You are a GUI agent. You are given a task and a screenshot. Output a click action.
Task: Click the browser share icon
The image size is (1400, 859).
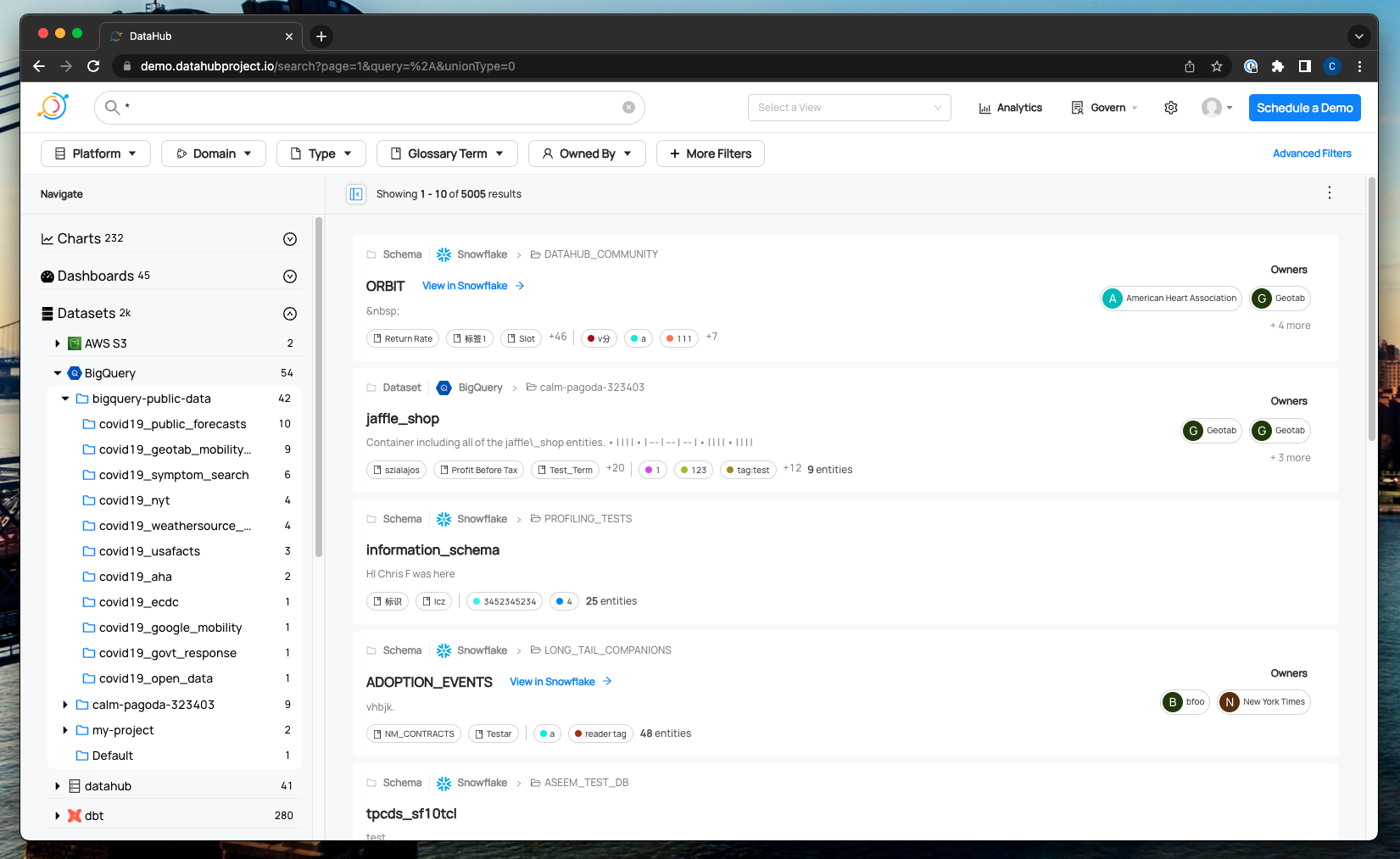tap(1190, 66)
